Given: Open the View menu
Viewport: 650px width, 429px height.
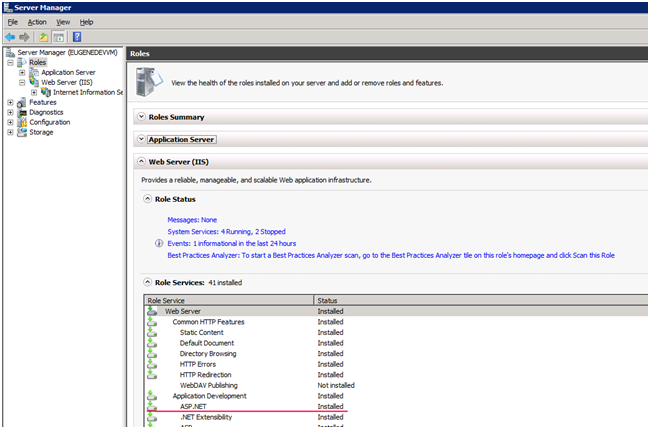Looking at the screenshot, I should [x=63, y=21].
